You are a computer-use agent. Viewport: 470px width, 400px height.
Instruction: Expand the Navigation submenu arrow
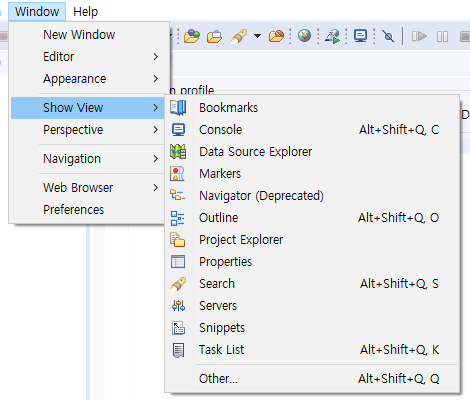point(156,159)
